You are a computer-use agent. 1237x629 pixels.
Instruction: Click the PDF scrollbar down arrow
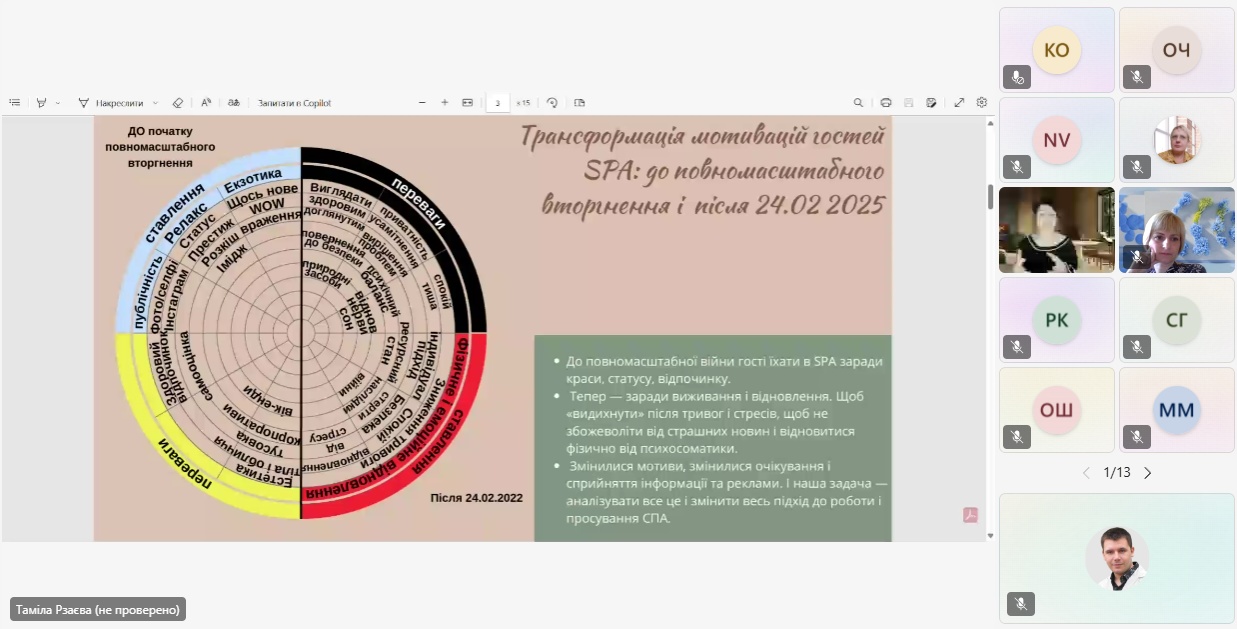(991, 535)
